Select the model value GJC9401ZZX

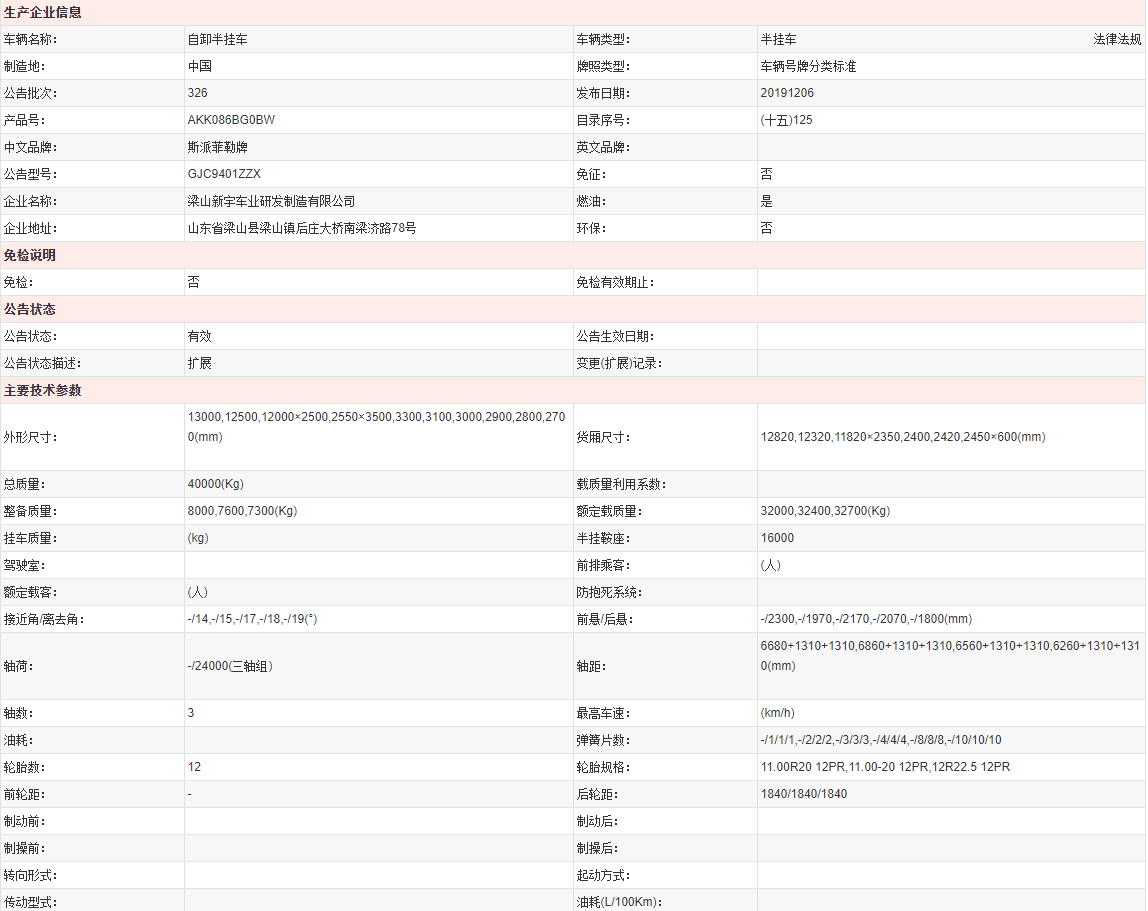[224, 174]
